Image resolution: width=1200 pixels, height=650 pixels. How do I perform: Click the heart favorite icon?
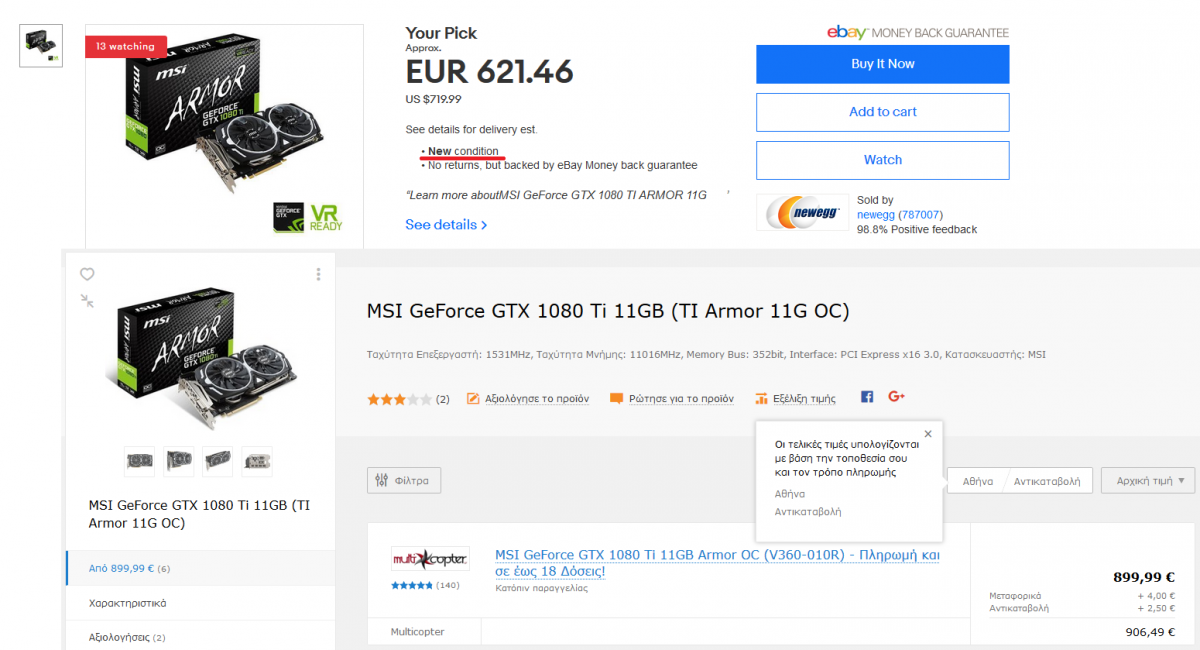pos(87,274)
